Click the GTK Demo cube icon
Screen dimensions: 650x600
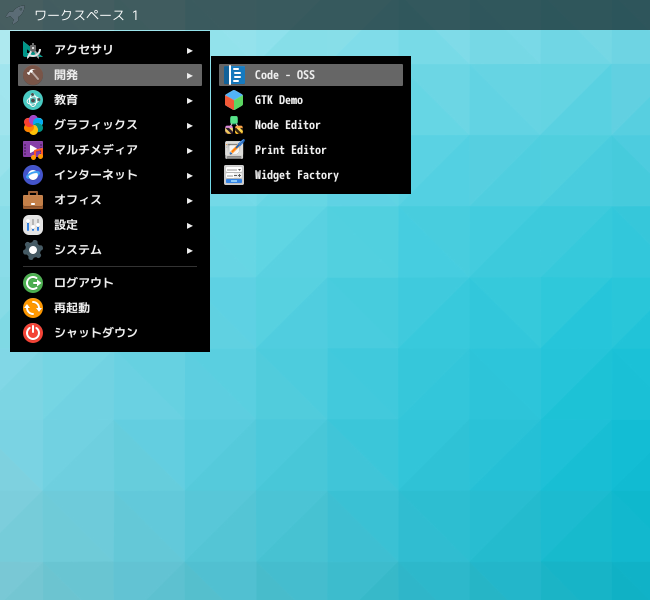[x=234, y=100]
